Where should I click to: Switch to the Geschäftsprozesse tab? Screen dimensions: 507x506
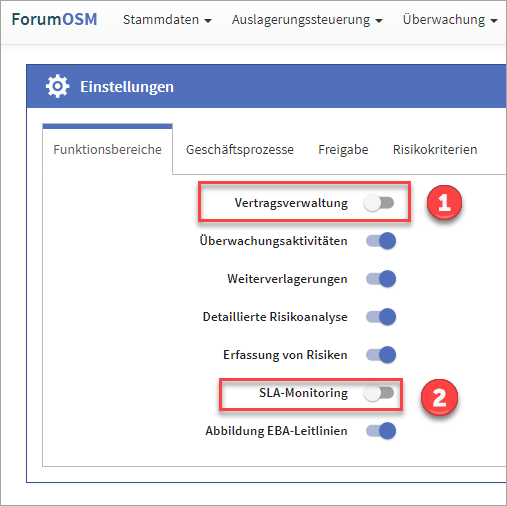click(240, 149)
